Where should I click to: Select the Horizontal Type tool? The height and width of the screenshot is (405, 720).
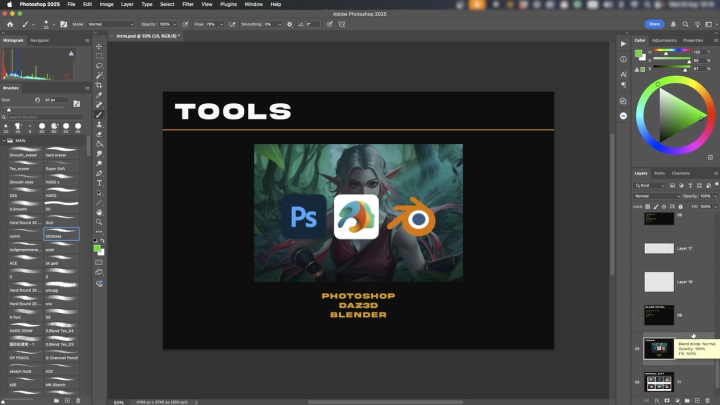(x=99, y=183)
